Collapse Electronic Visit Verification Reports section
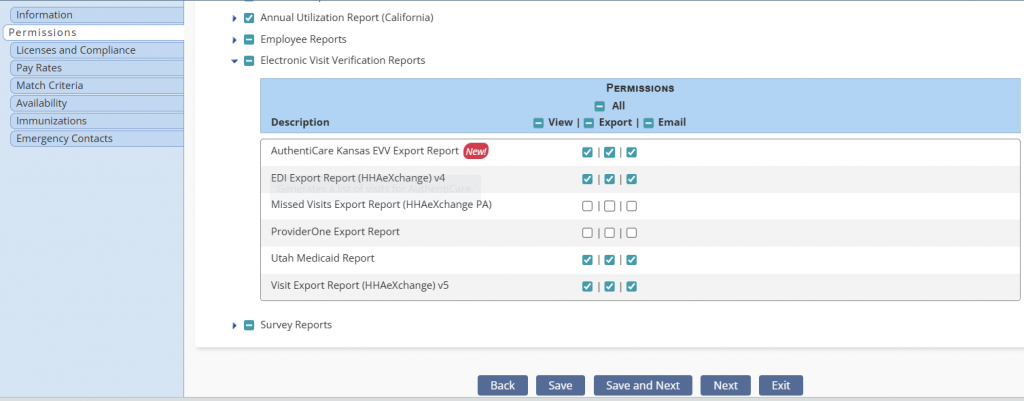Image resolution: width=1024 pixels, height=401 pixels. [x=235, y=61]
